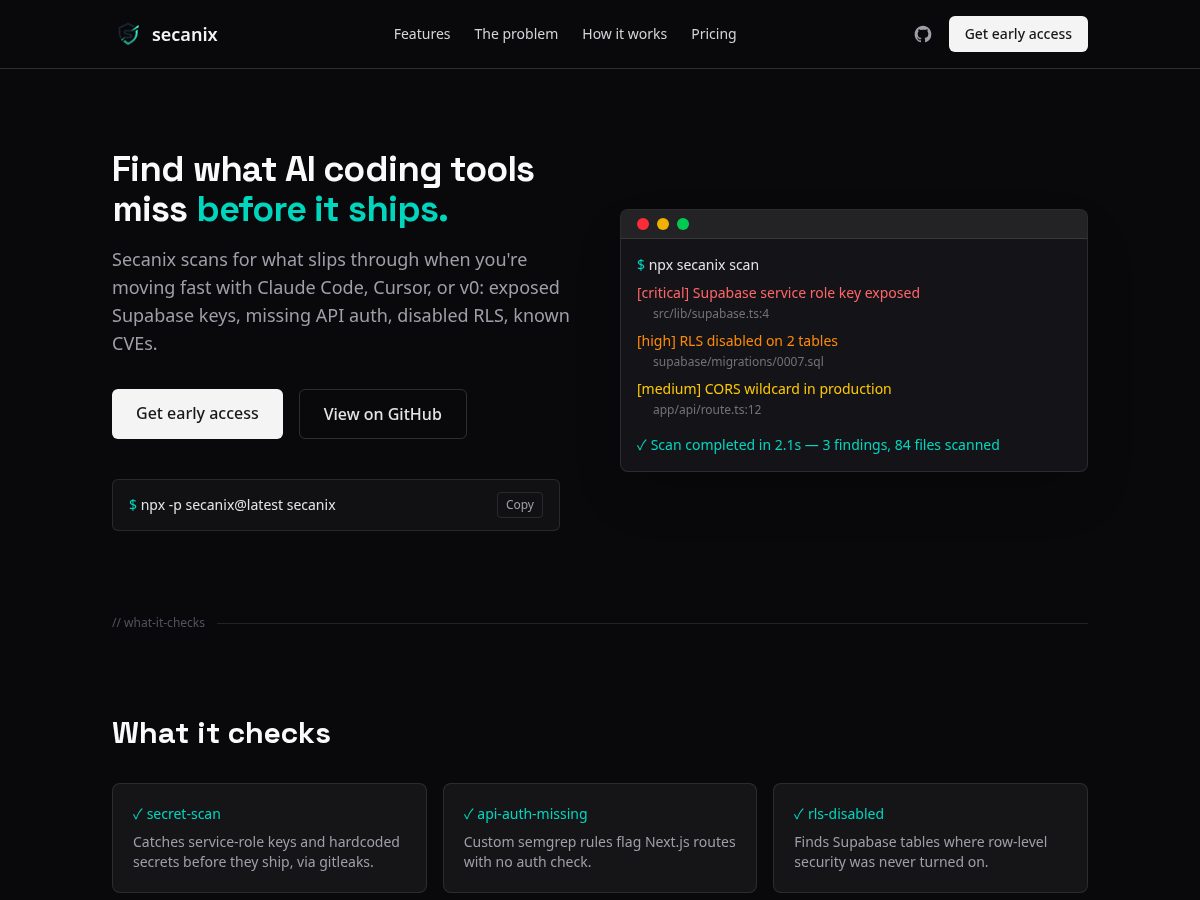Click the // what-it-checks section label
Viewport: 1200px width, 900px height.
(158, 623)
